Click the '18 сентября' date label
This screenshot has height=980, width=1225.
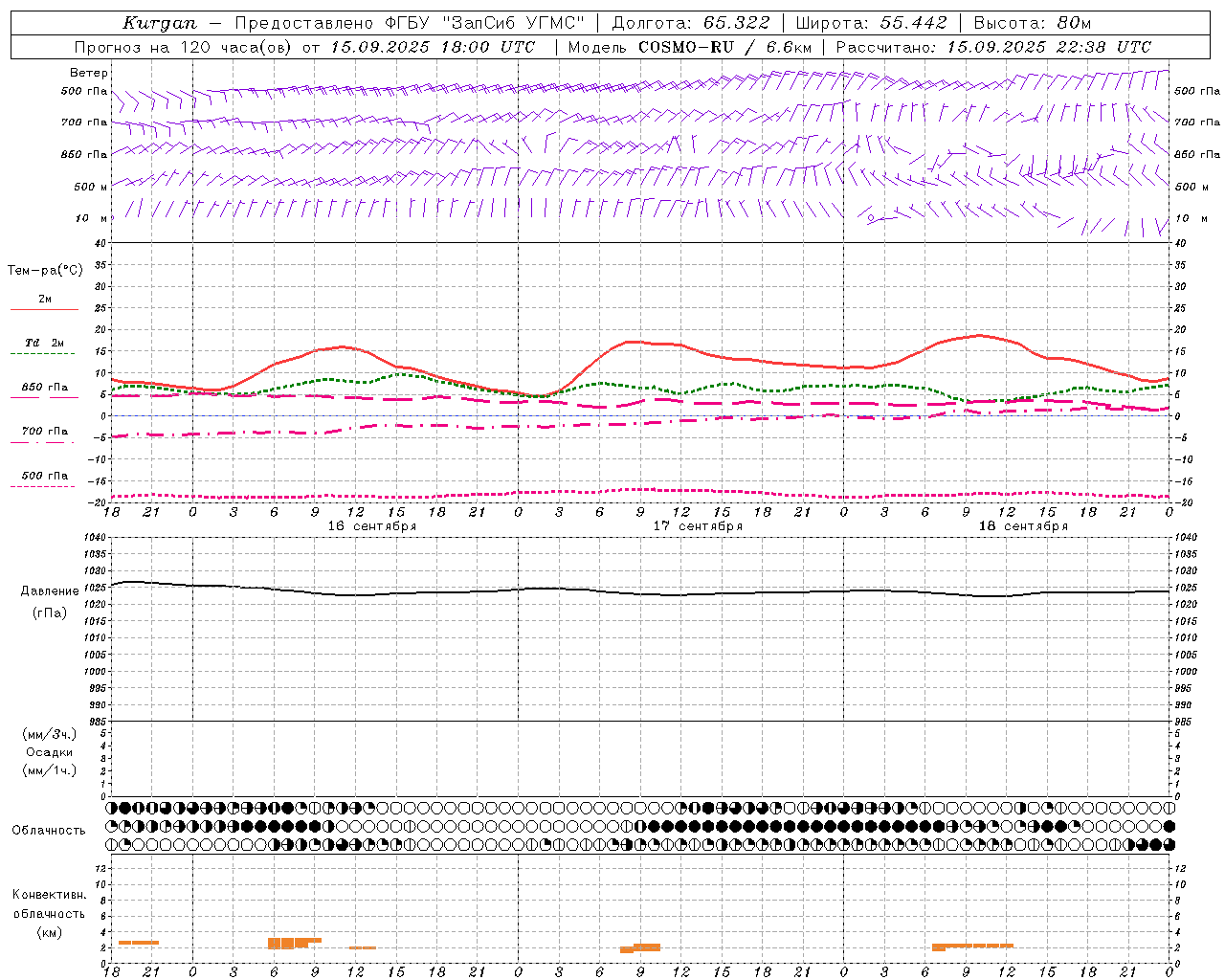1023,526
